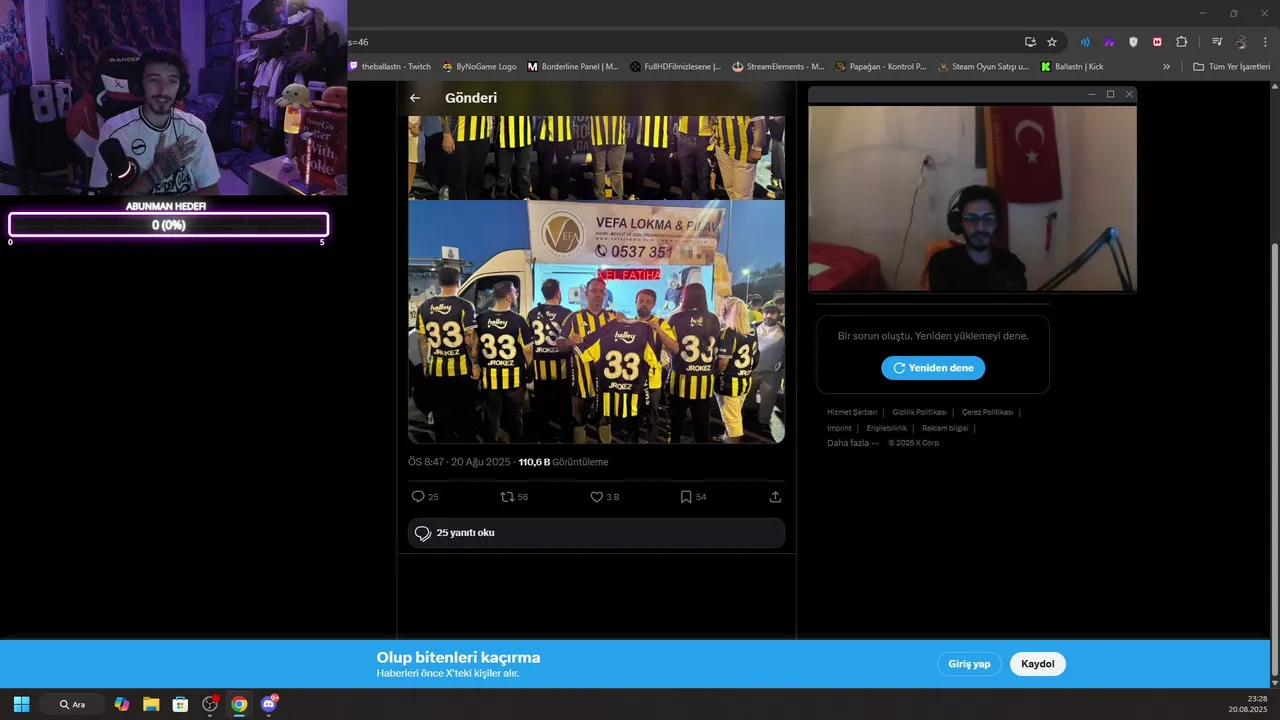Click the install app icon in address bar
Screen dimensions: 1280x720
pos(1030,42)
